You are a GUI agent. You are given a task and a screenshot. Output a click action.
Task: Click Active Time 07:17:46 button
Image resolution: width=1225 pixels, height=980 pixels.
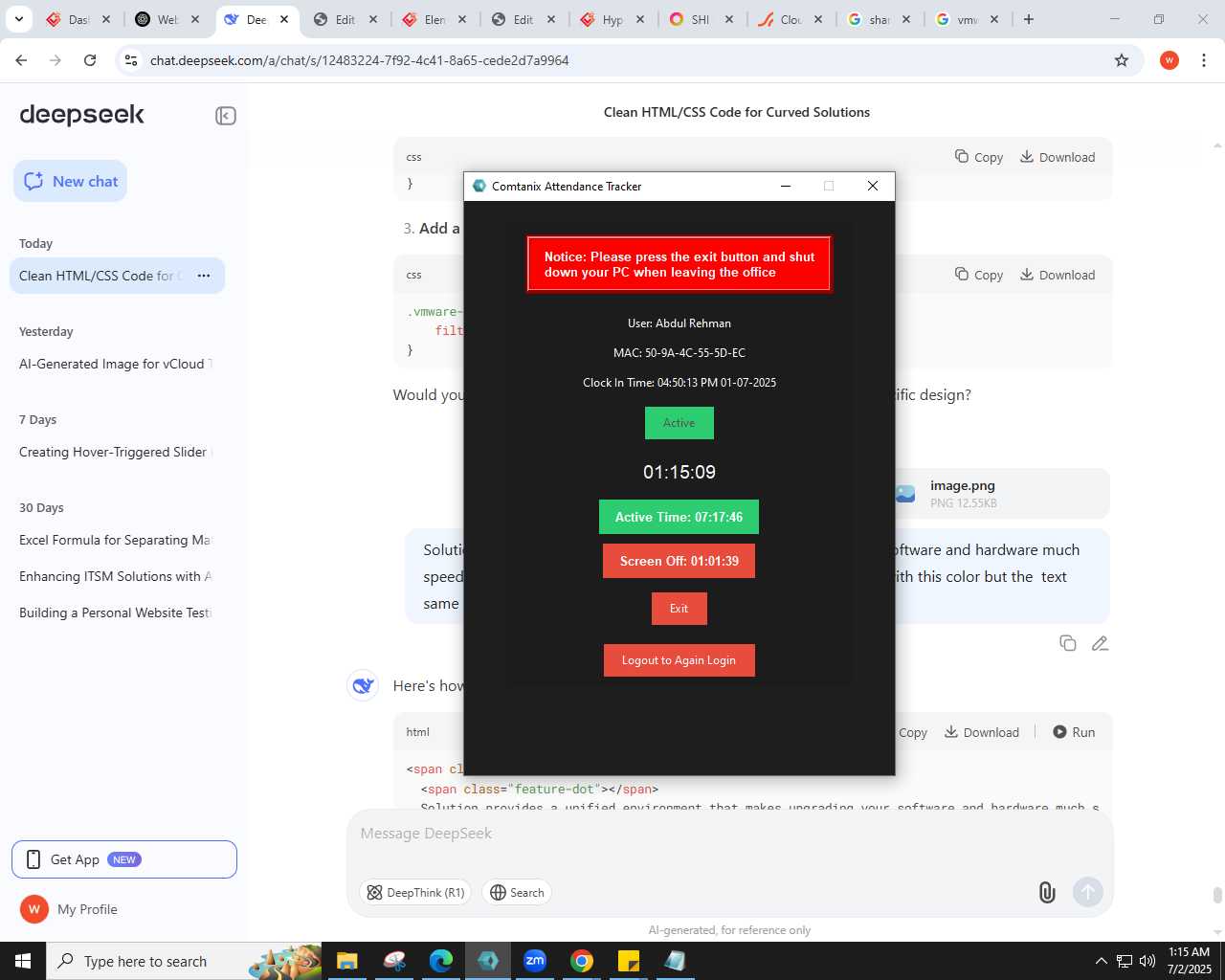679,517
